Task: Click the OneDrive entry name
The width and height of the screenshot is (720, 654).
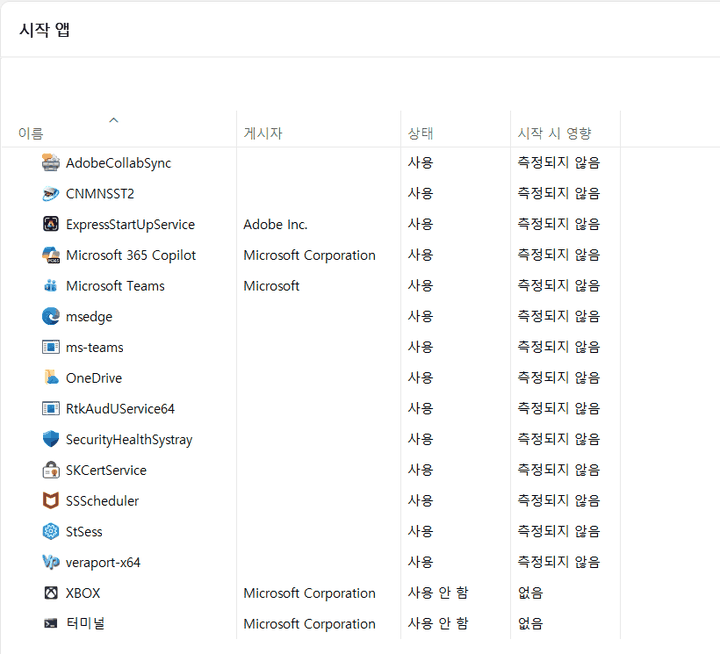Action: (x=94, y=378)
